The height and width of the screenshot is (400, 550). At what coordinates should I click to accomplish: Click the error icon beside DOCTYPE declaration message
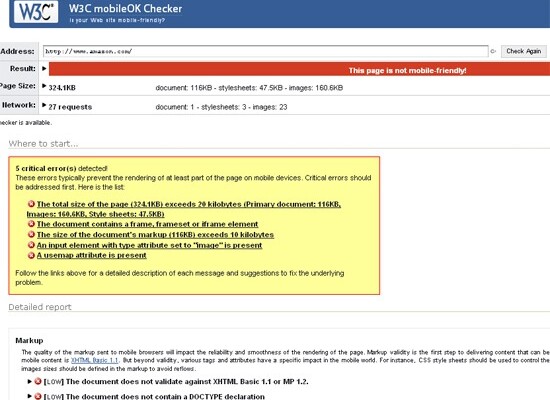(x=38, y=396)
